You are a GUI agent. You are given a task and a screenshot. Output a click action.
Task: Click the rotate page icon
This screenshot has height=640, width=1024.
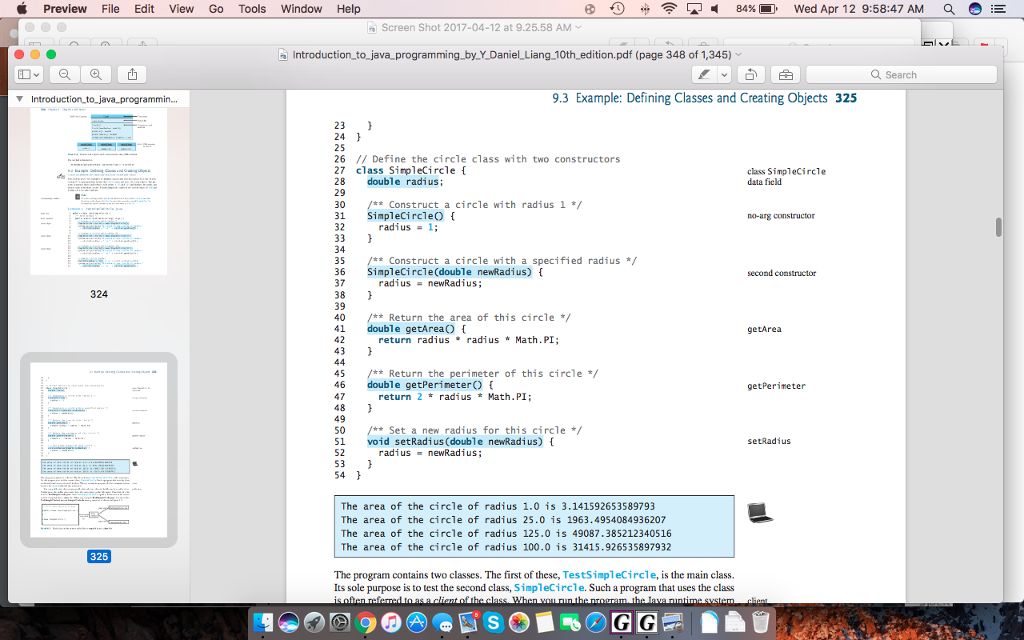pyautogui.click(x=751, y=74)
